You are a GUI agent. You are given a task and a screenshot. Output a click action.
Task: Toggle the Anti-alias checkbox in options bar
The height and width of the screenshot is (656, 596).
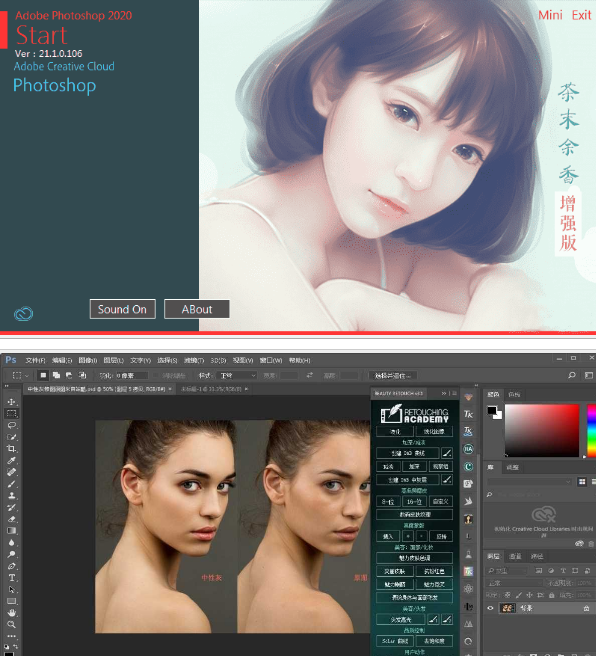tap(156, 376)
